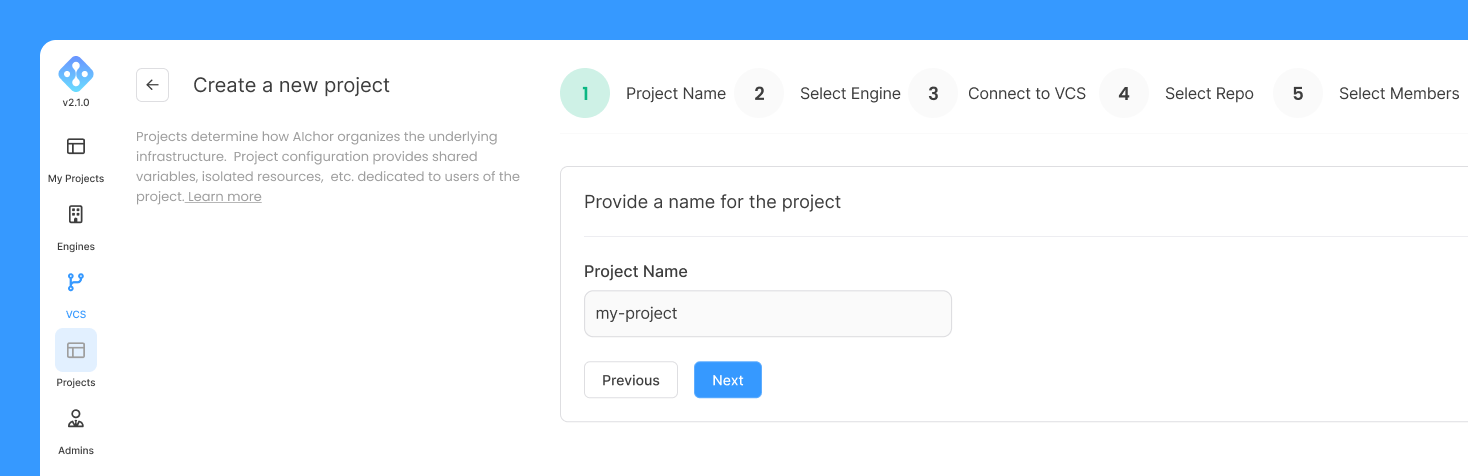Click the Select Repo step label
This screenshot has width=1468, height=476.
pyautogui.click(x=1209, y=93)
